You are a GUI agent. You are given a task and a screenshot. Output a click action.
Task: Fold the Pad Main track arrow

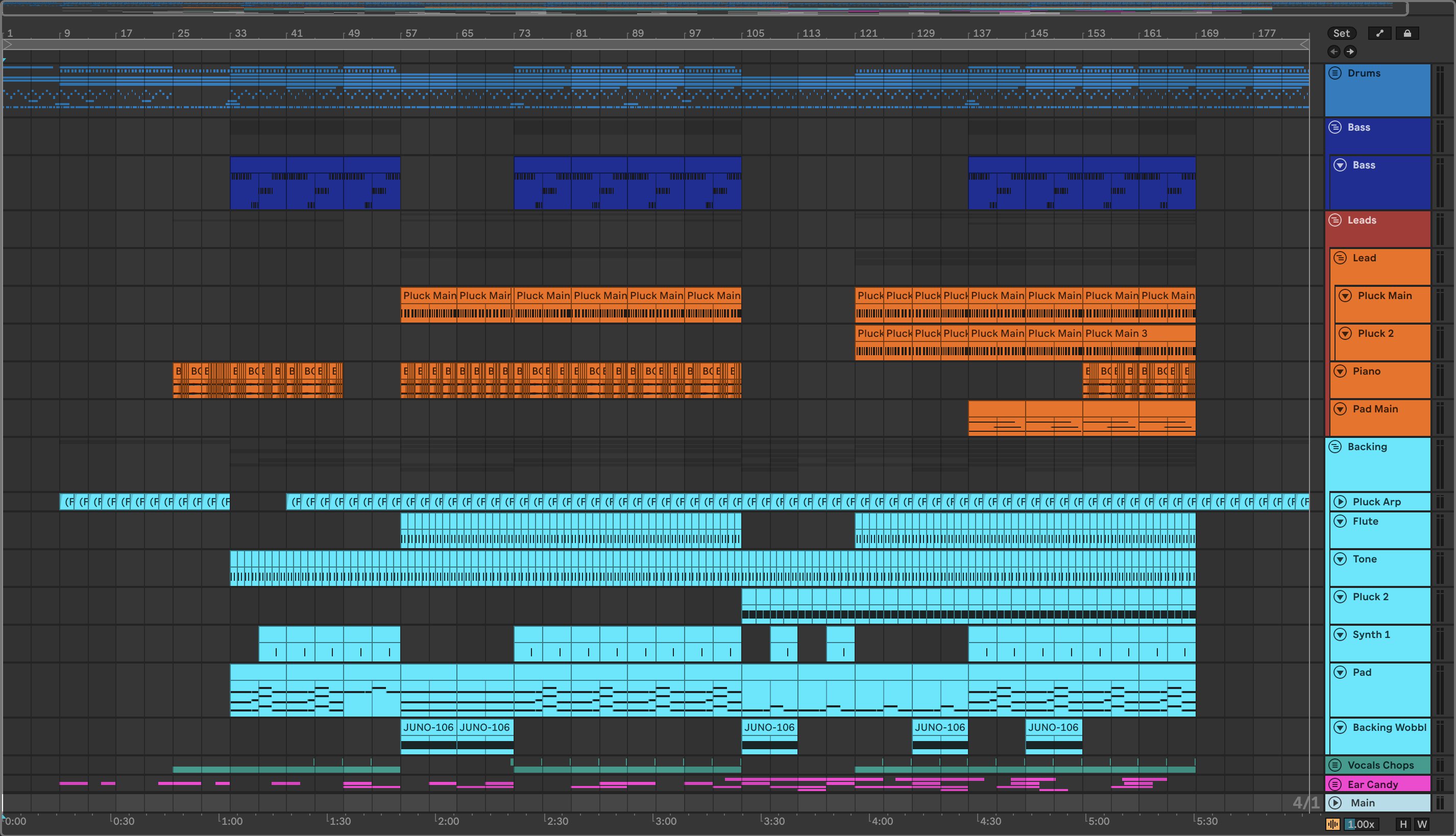1340,409
